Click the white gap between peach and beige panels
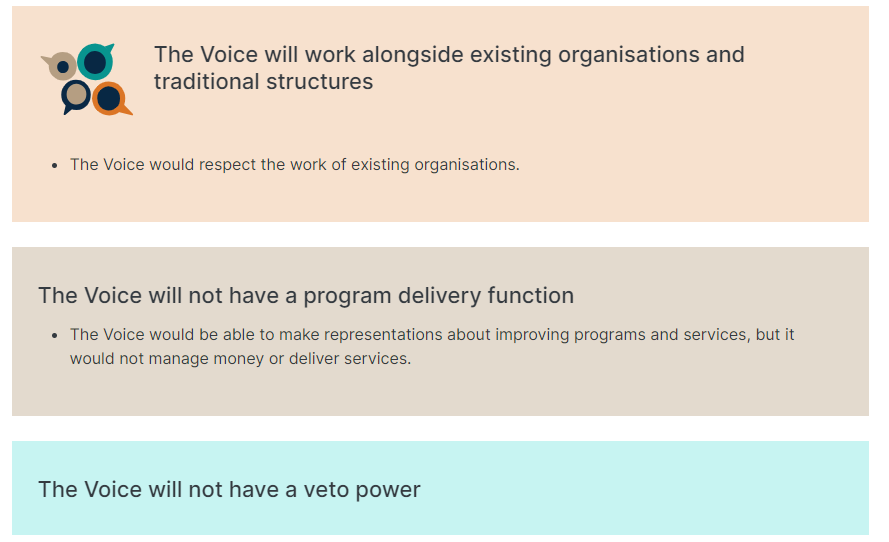Screen dimensions: 889x542 [441, 234]
